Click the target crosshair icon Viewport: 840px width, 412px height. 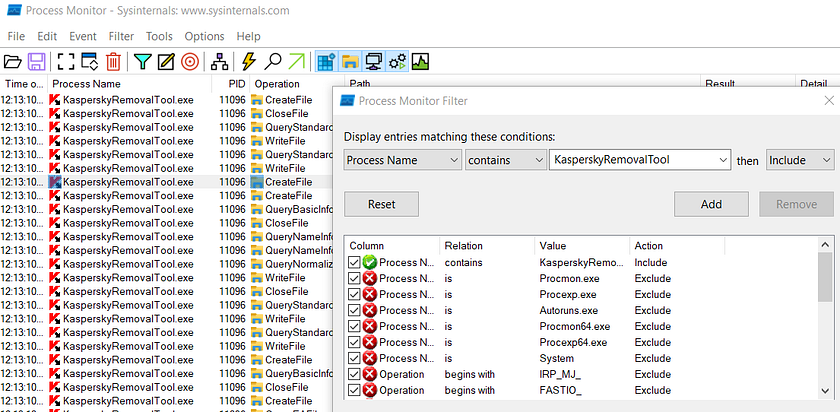point(190,62)
